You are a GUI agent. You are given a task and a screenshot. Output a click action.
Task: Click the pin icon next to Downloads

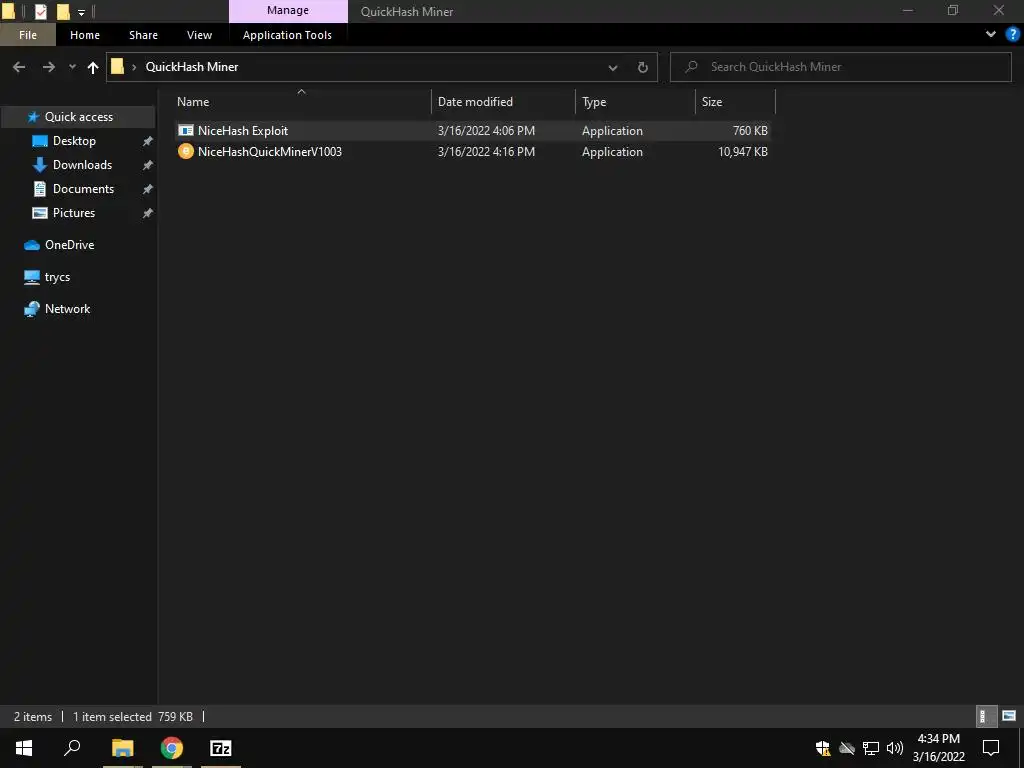148,165
